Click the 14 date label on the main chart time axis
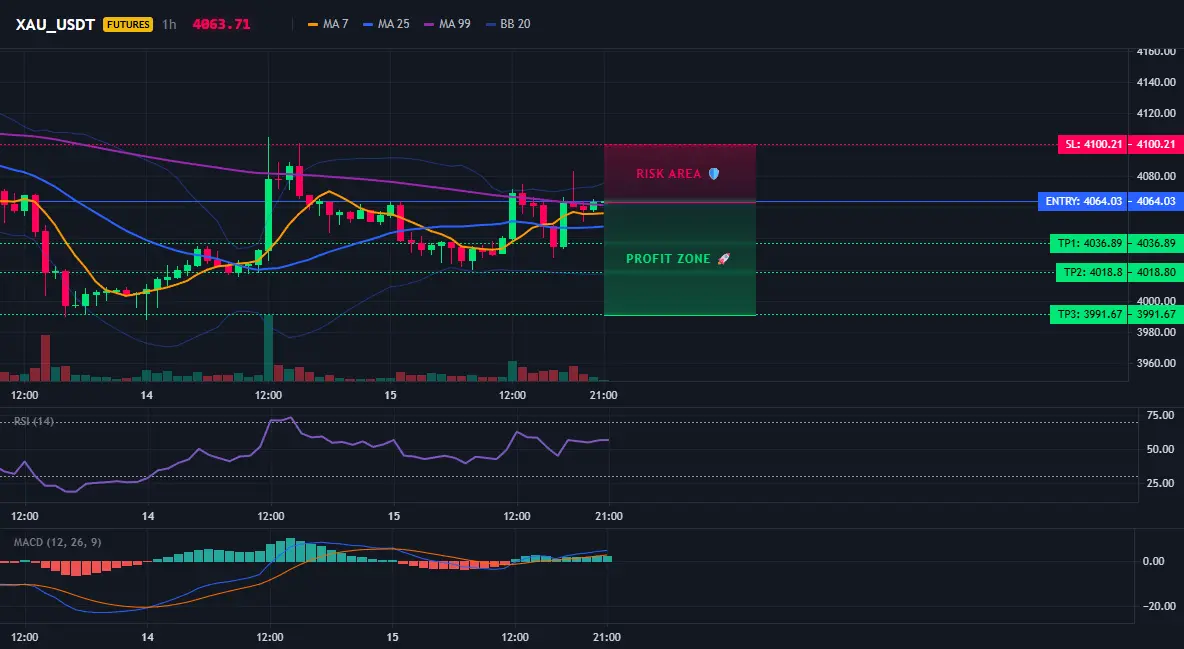The image size is (1184, 649). coord(146,395)
